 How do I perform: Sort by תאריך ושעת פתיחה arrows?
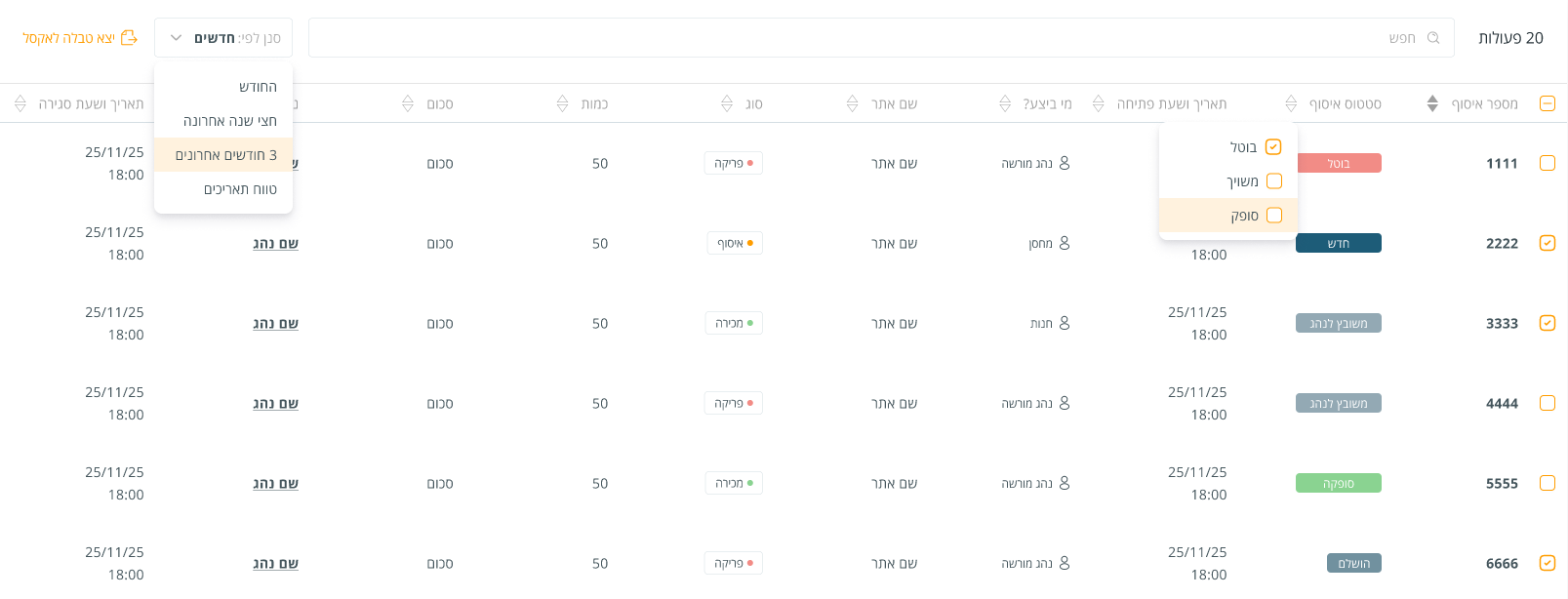click(1099, 103)
